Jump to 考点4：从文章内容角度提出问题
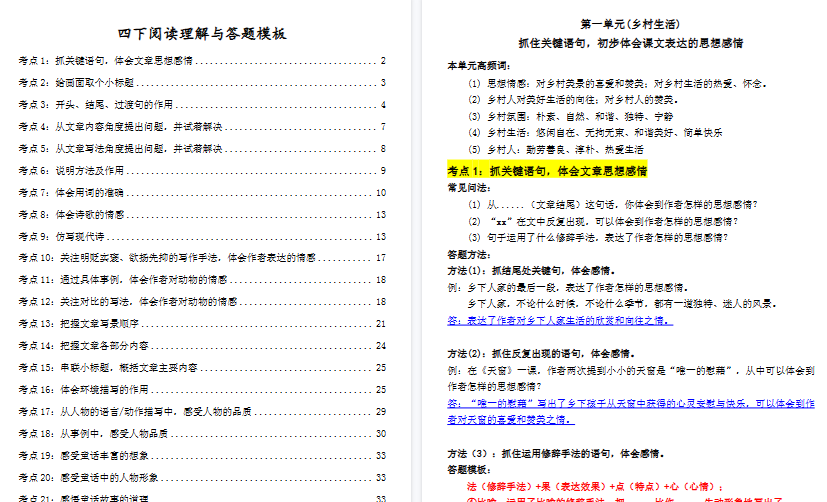The image size is (827, 502). (202, 127)
